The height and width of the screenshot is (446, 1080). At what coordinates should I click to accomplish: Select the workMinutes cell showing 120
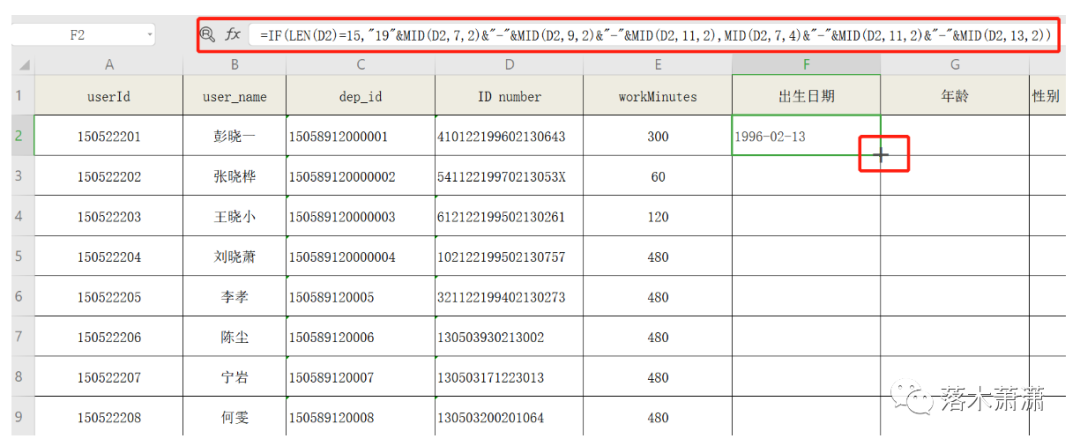click(x=658, y=216)
